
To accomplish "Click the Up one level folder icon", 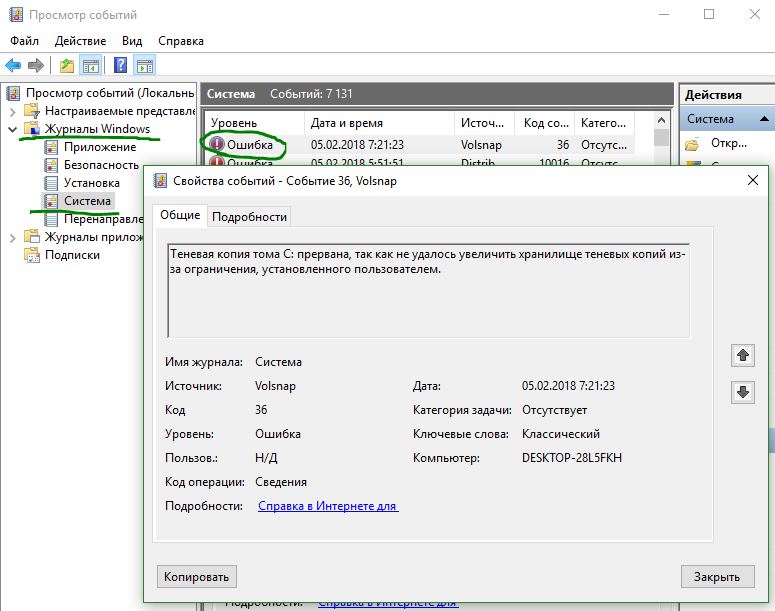I will (67, 65).
